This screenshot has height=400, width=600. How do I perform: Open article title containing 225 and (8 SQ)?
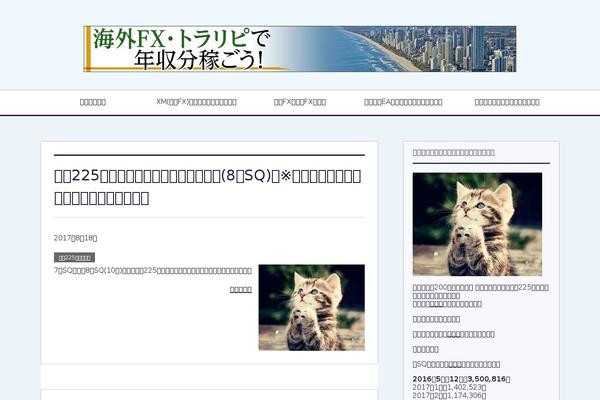pyautogui.click(x=207, y=187)
